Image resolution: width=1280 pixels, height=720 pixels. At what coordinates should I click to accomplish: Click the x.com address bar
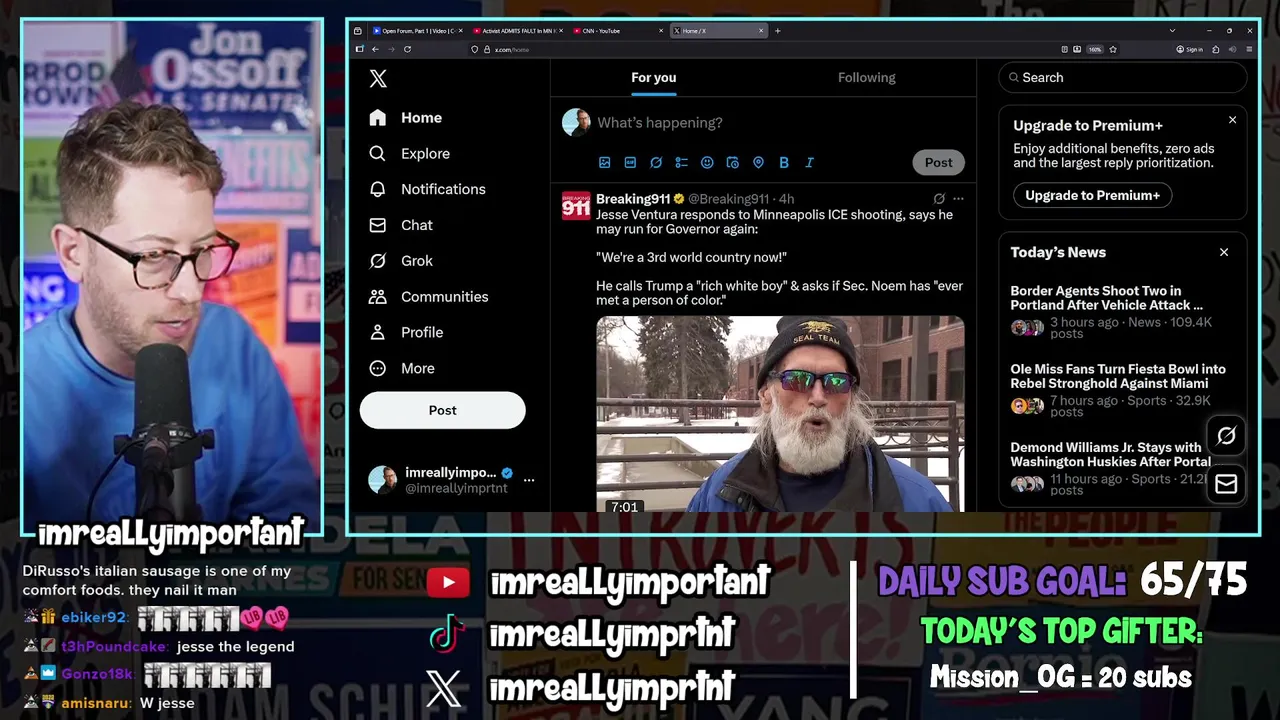pyautogui.click(x=760, y=49)
